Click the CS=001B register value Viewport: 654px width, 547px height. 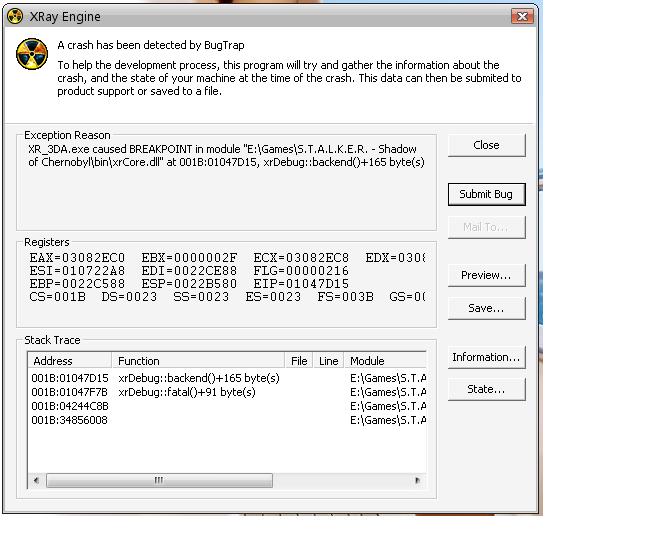[x=58, y=297]
